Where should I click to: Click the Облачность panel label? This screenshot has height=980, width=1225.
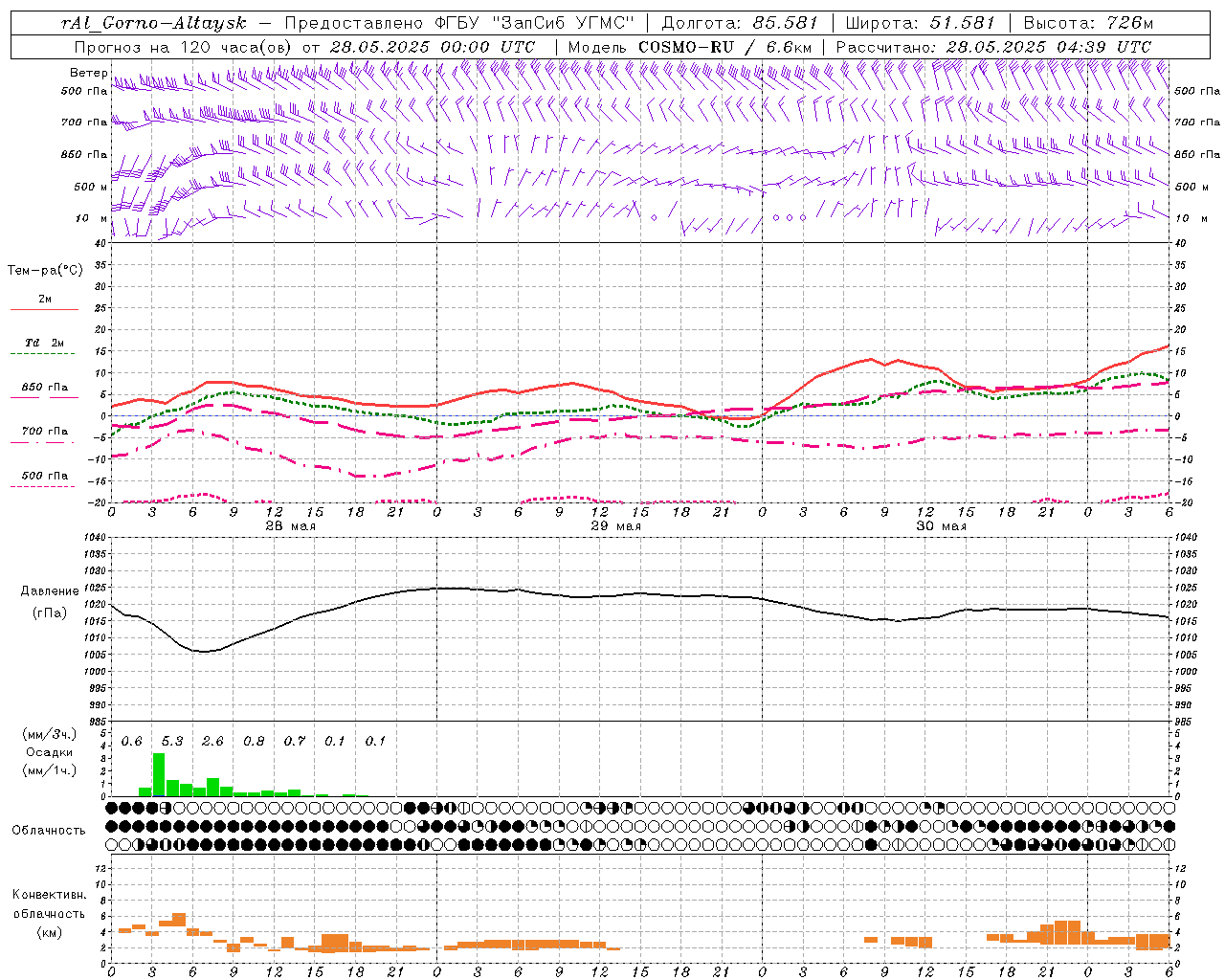click(49, 831)
